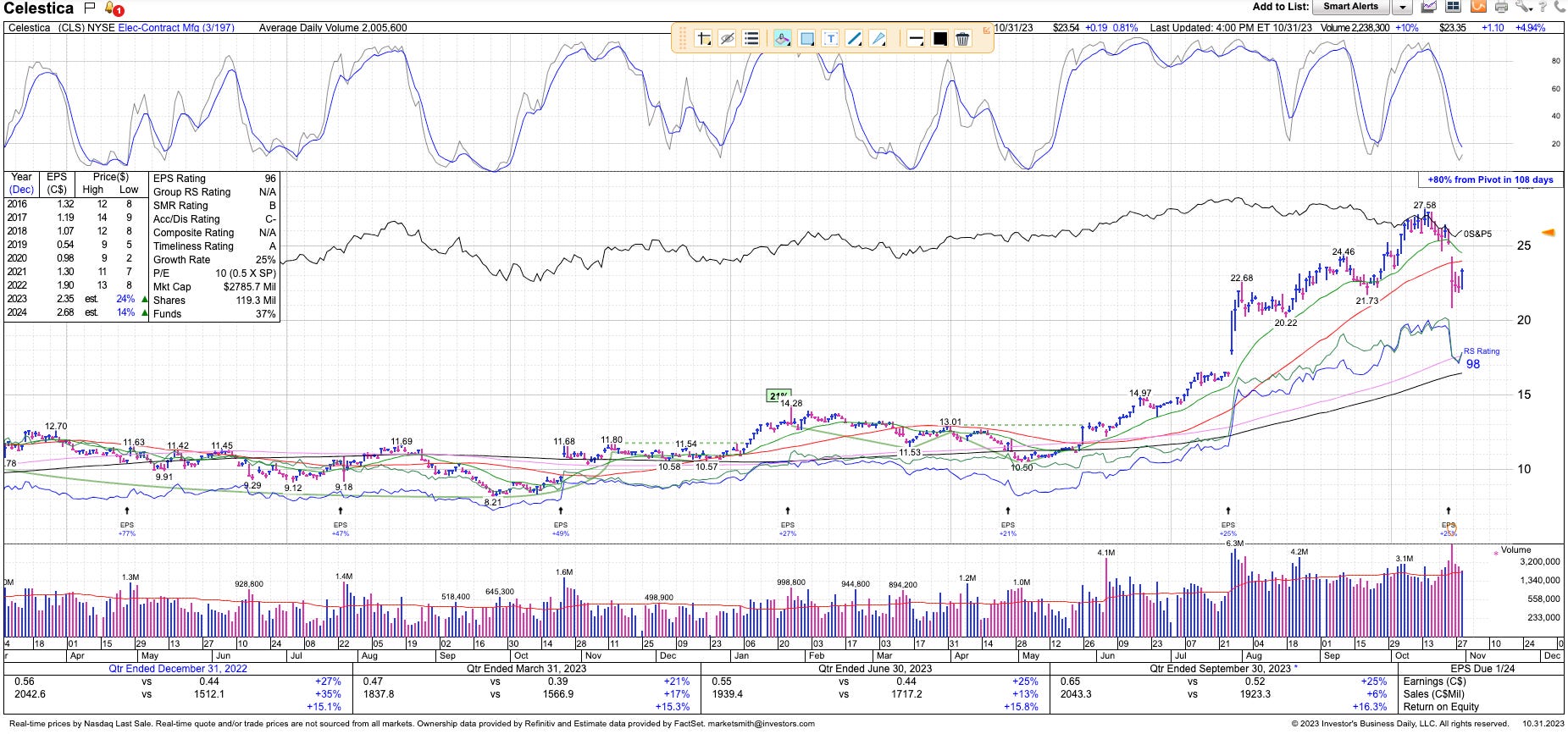Open the black color swatch picker
Screen dimensions: 1568x734
click(x=939, y=39)
